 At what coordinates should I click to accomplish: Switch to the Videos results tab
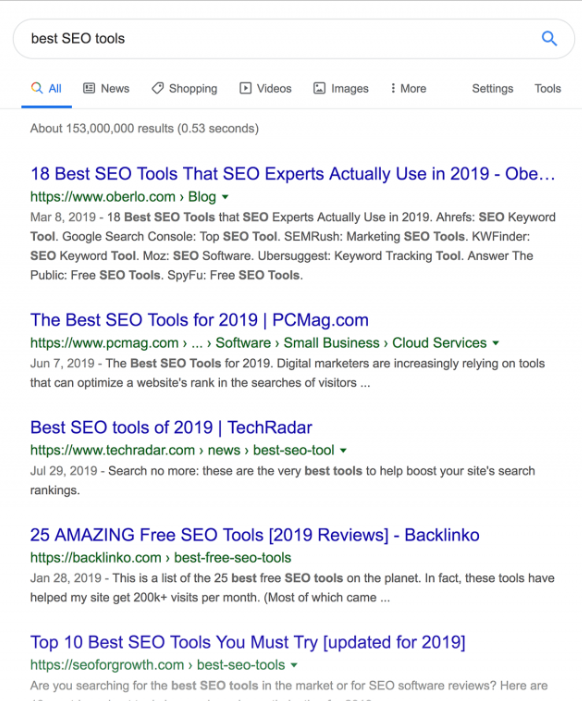266,89
